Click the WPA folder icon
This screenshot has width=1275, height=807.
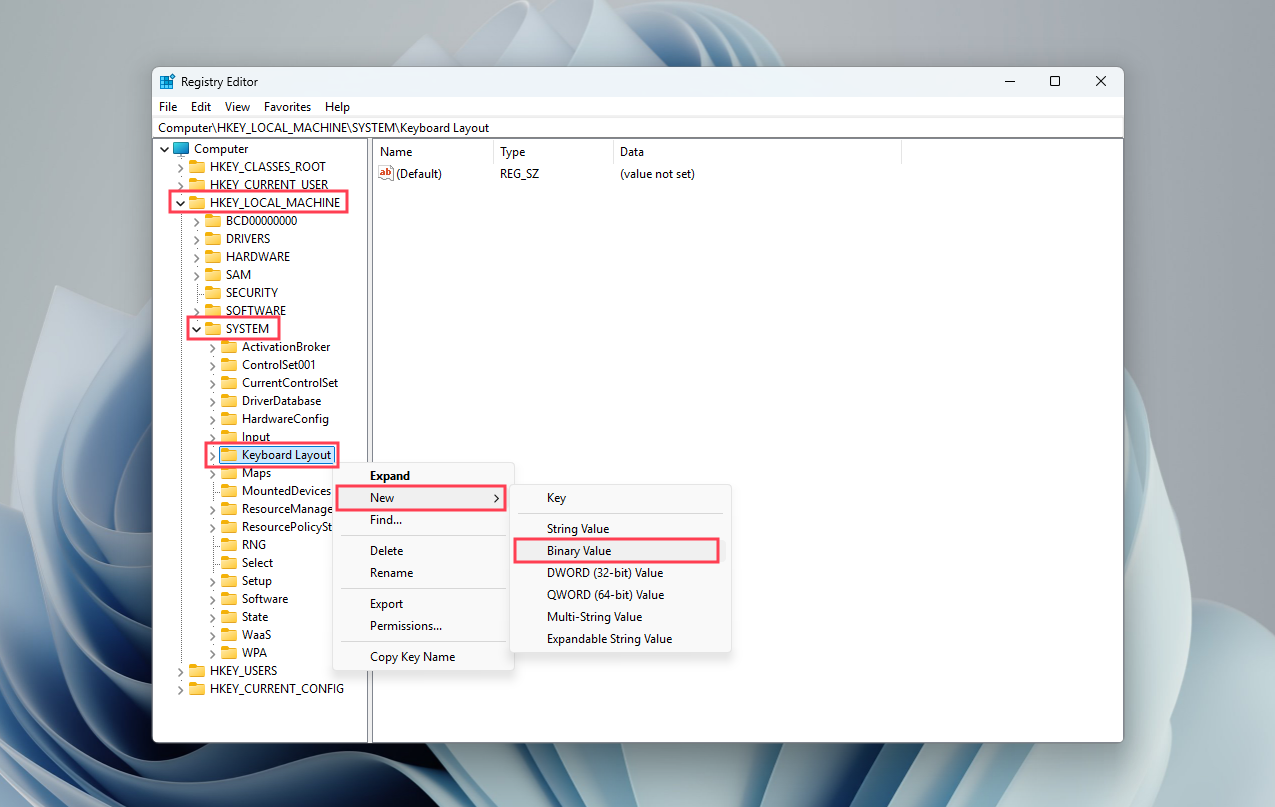(x=229, y=653)
